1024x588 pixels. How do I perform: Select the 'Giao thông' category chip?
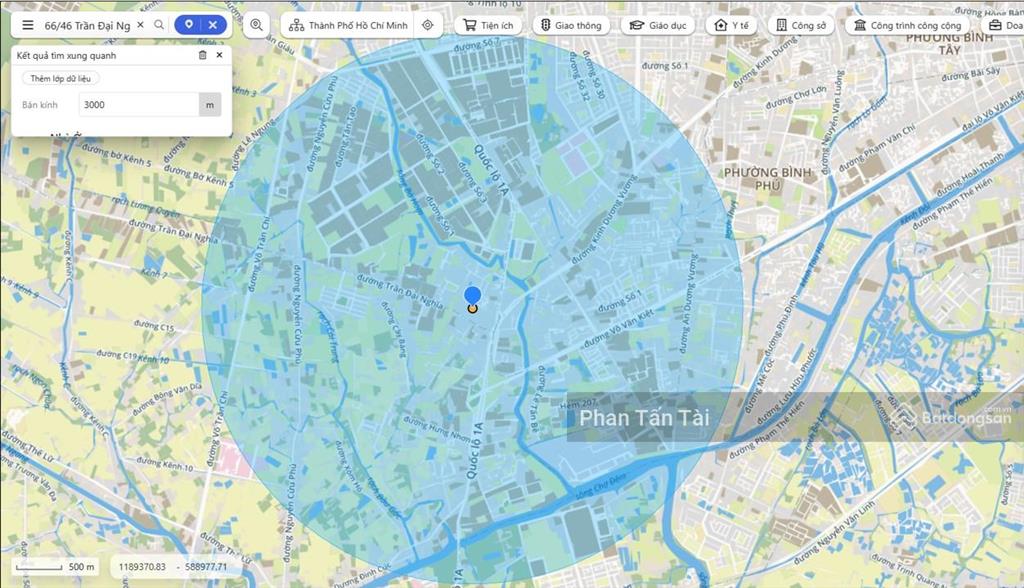pyautogui.click(x=571, y=25)
